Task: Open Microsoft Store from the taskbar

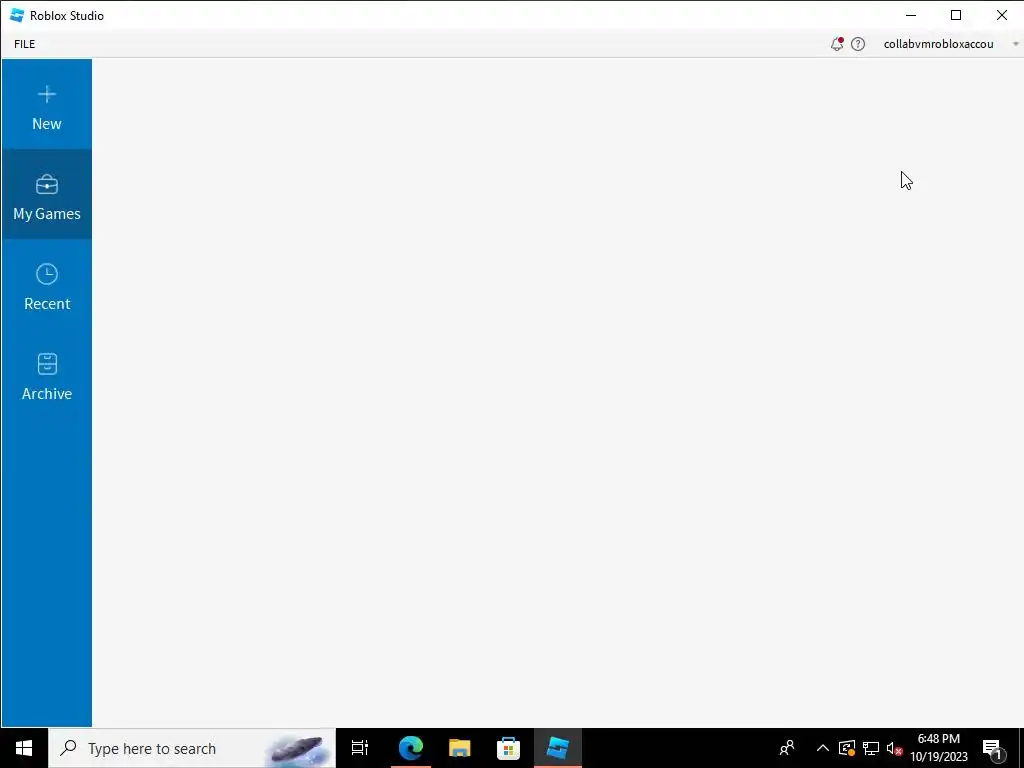Action: tap(508, 748)
